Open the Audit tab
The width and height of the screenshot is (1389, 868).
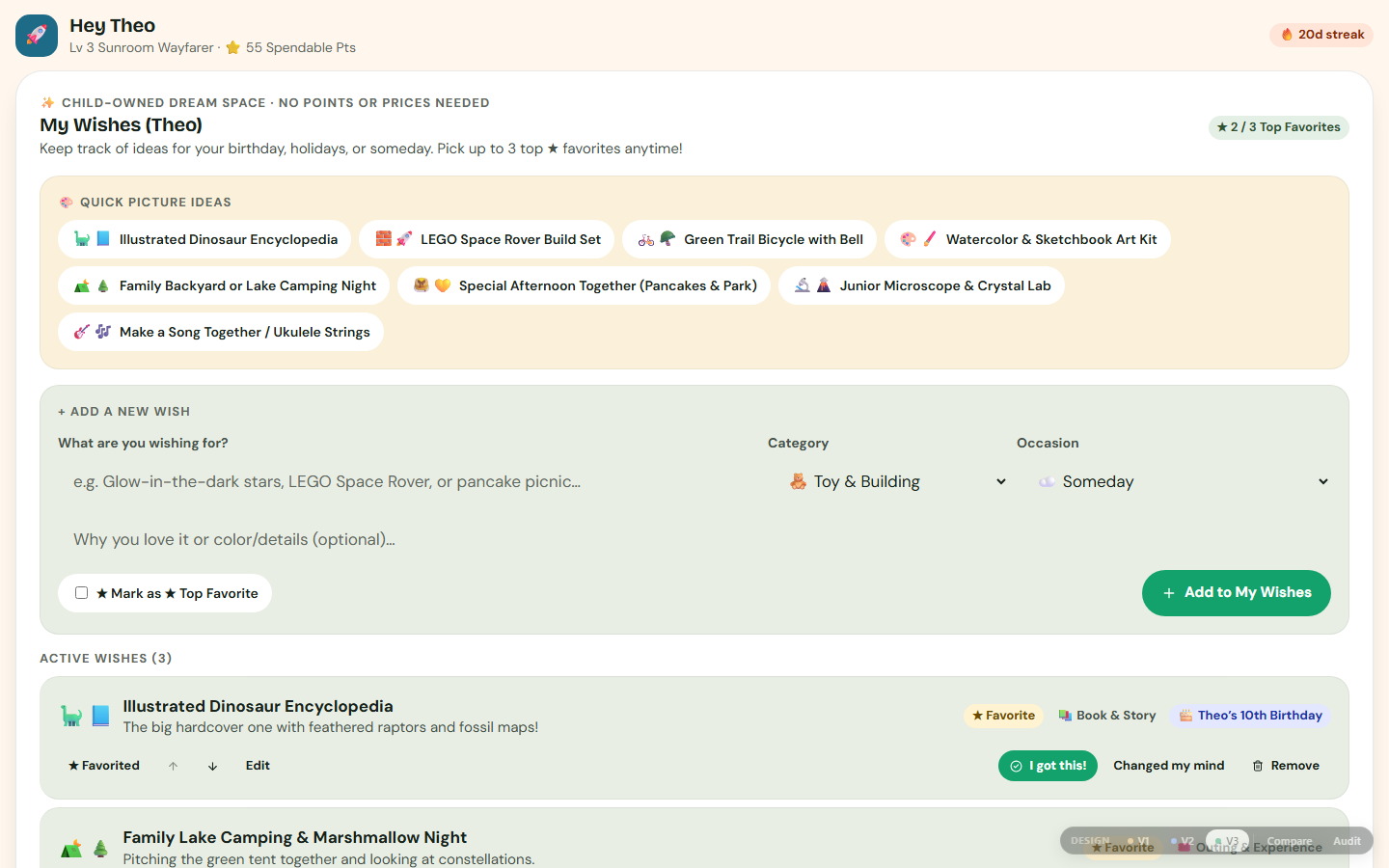pos(1347,841)
